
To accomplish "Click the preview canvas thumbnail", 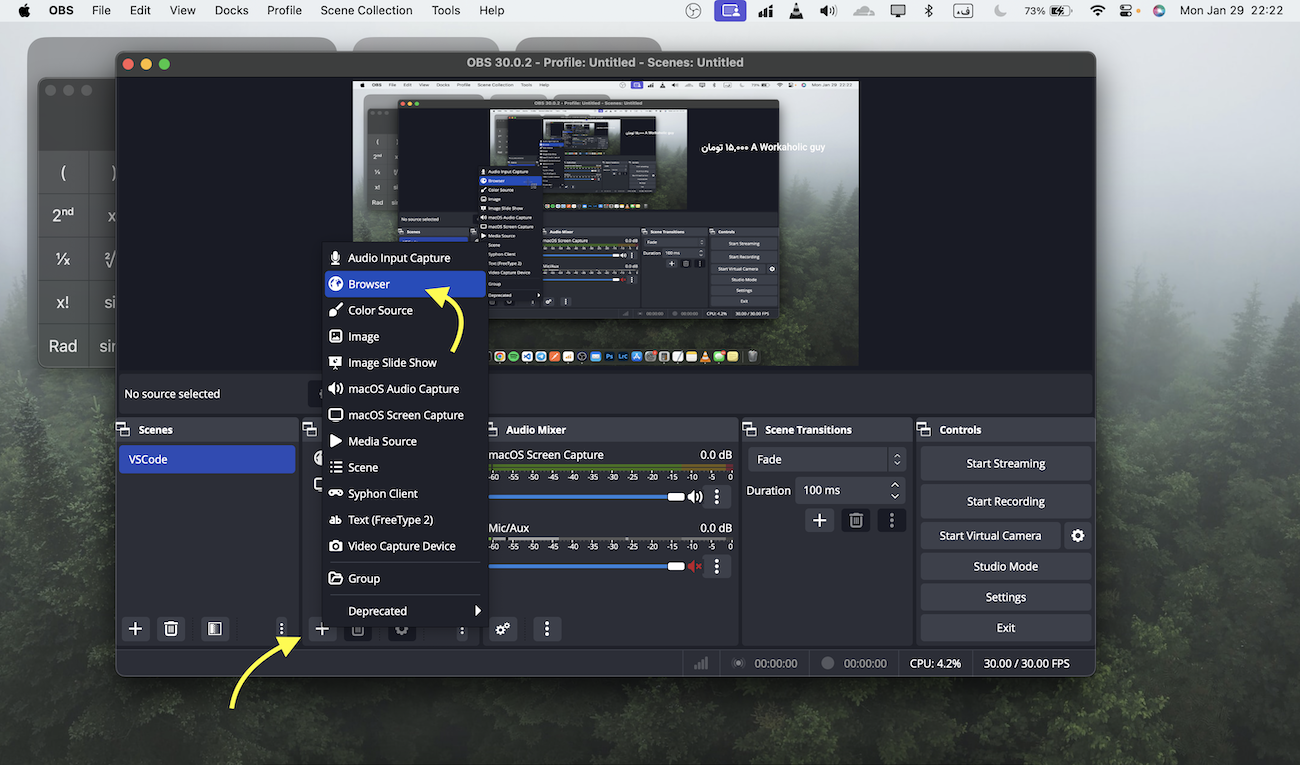I will point(605,223).
